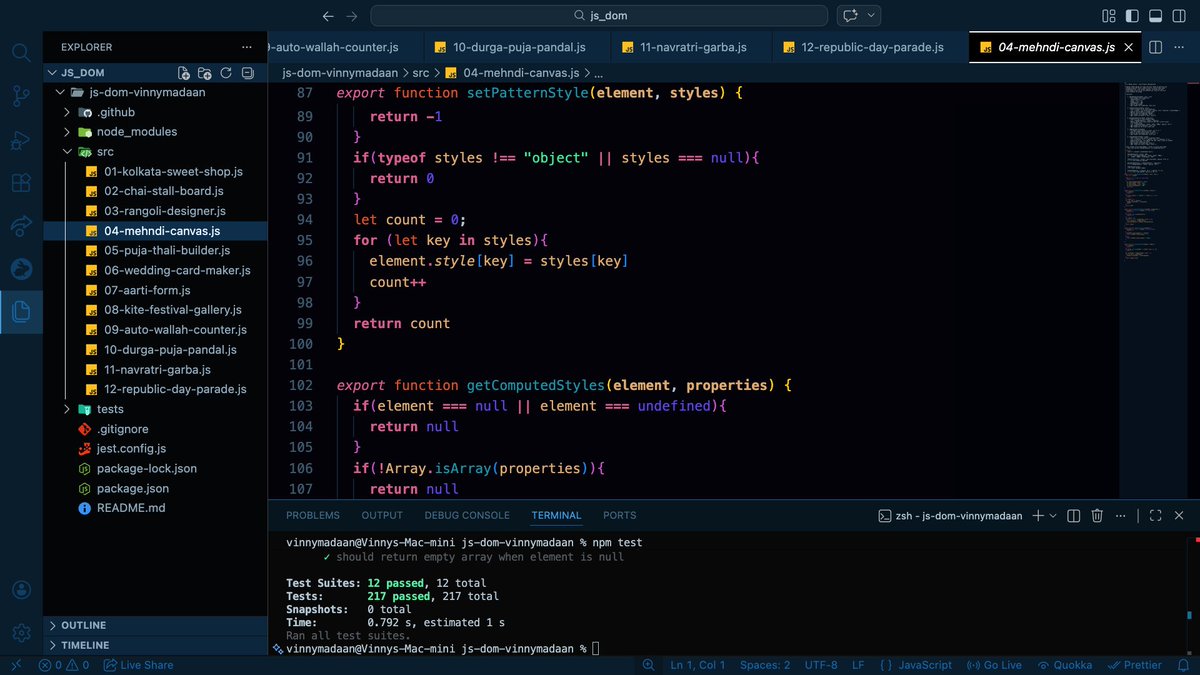Open the Live Share activity bar icon
Image resolution: width=1200 pixels, height=675 pixels.
click(21, 226)
